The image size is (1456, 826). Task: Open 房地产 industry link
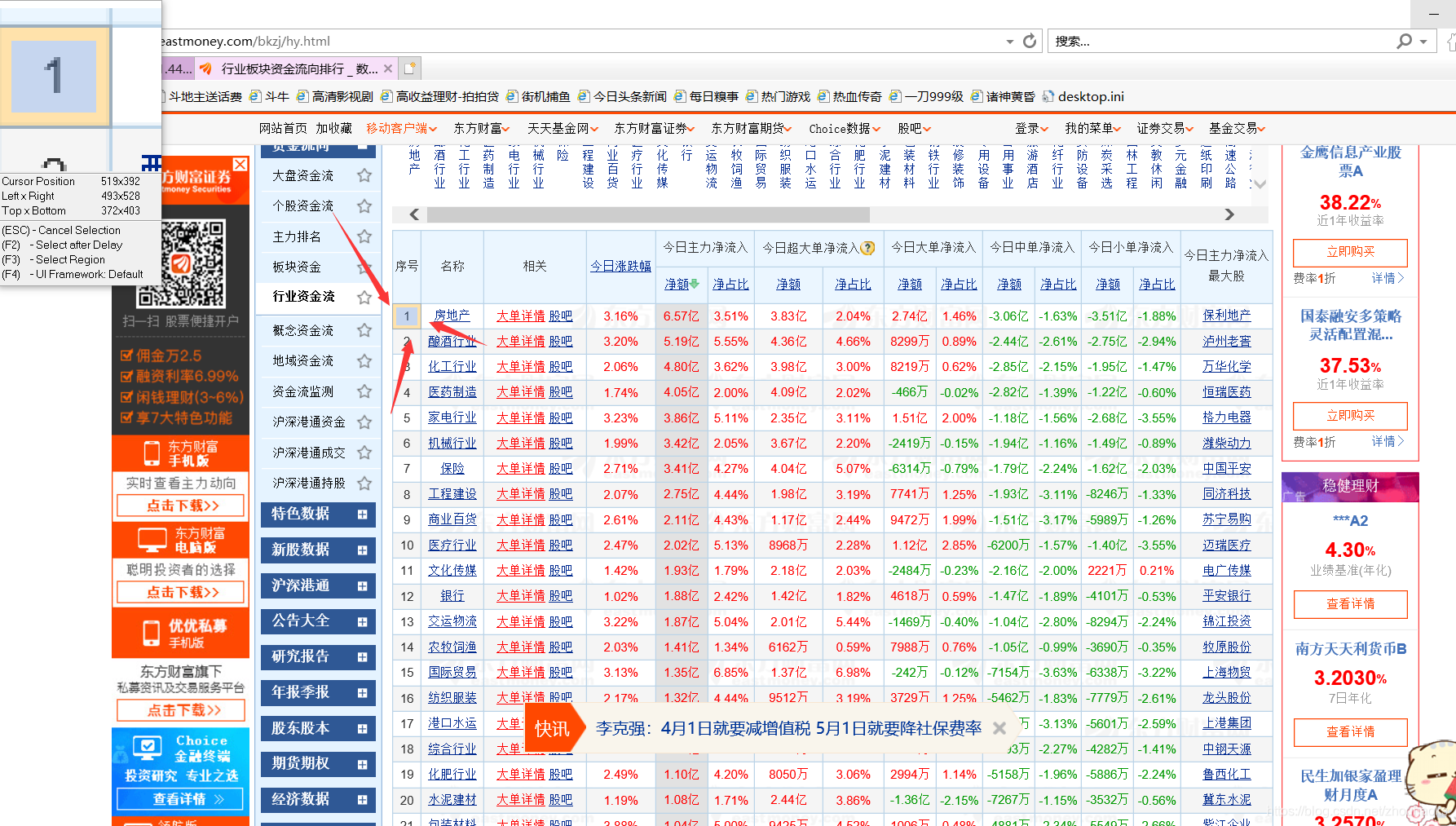pyautogui.click(x=452, y=316)
